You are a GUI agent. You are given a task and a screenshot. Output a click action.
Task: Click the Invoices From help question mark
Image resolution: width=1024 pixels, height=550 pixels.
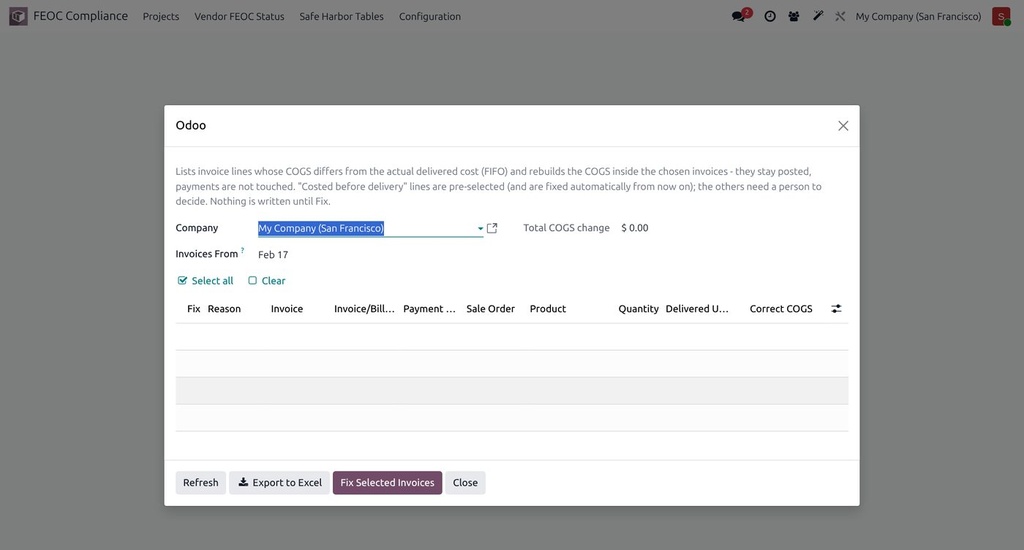pos(242,250)
